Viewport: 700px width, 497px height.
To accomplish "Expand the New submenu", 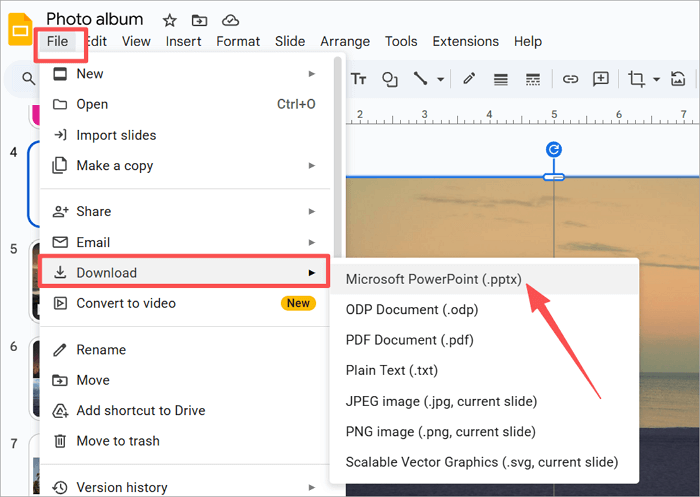I will [x=185, y=74].
